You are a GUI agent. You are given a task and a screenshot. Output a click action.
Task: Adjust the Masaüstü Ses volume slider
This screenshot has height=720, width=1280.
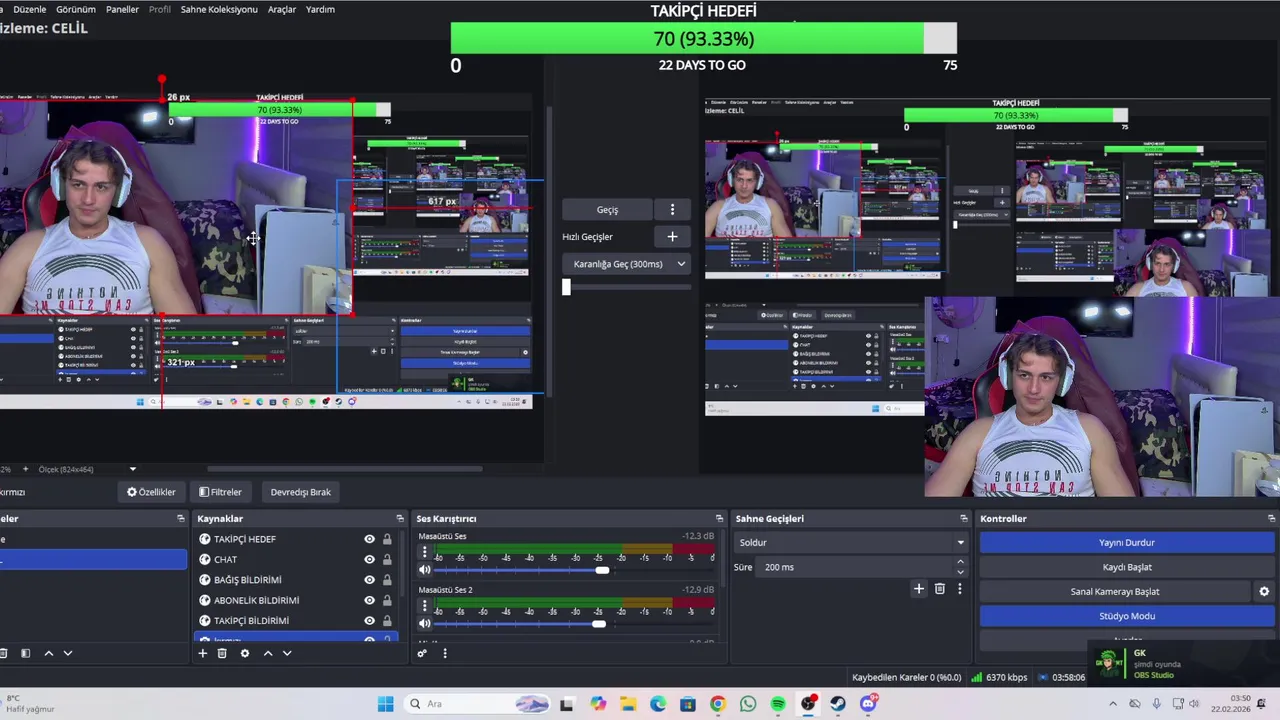602,570
